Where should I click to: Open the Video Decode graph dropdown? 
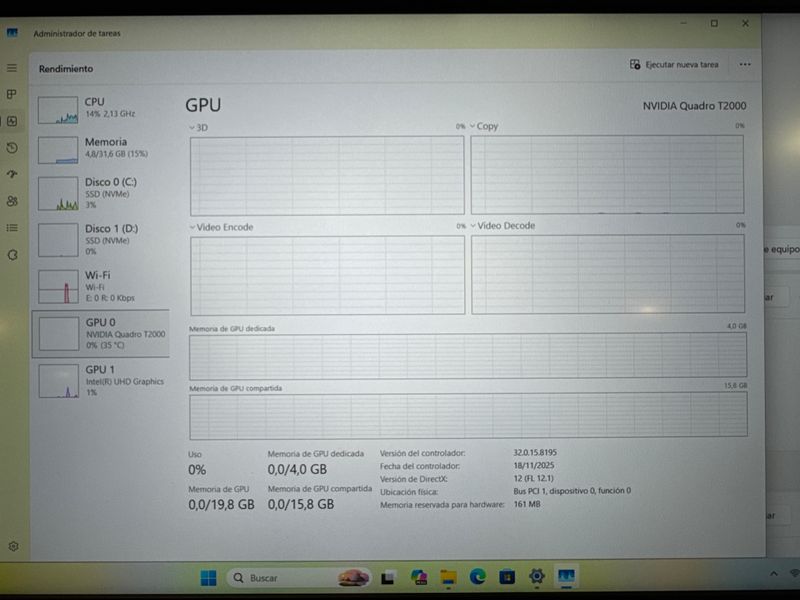point(503,226)
